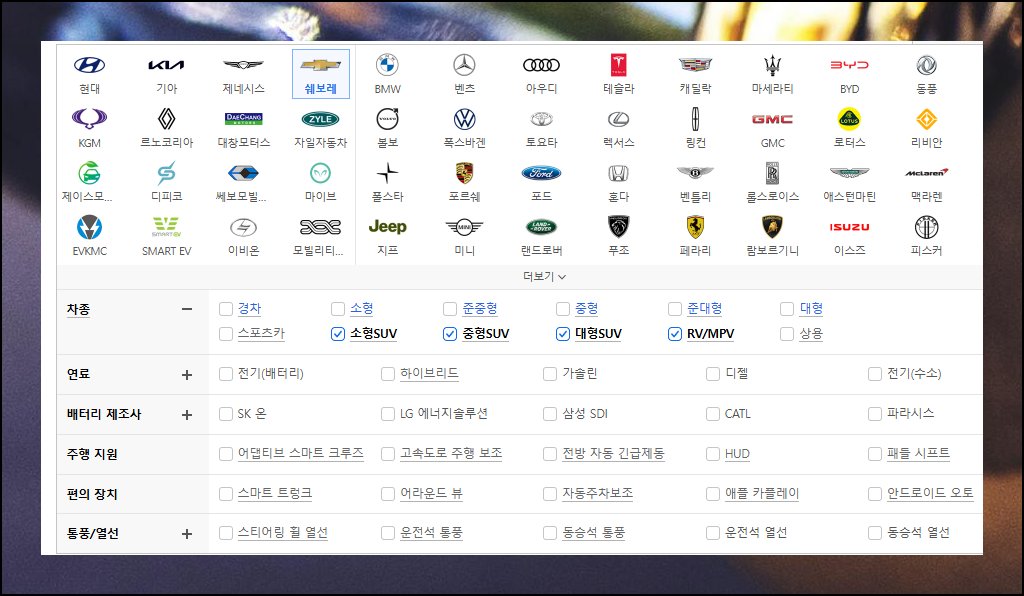Enable the 전기(배터리) fuel checkbox

226,374
